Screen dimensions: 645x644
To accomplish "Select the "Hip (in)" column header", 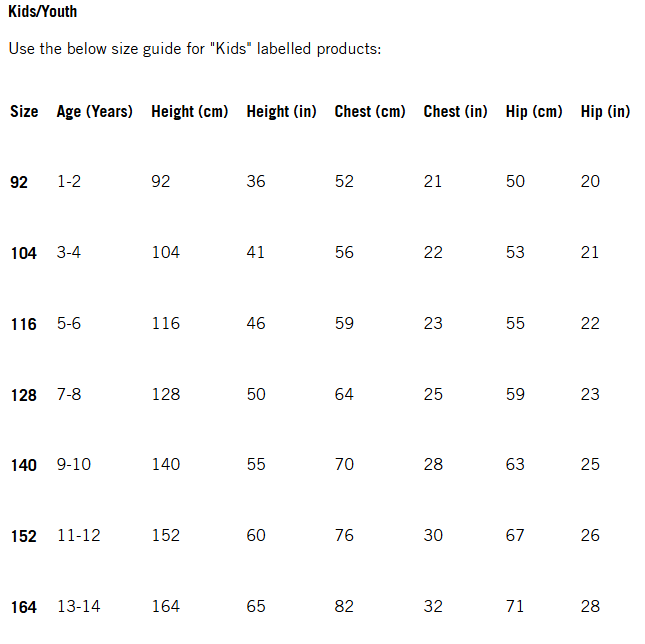I will click(605, 111).
